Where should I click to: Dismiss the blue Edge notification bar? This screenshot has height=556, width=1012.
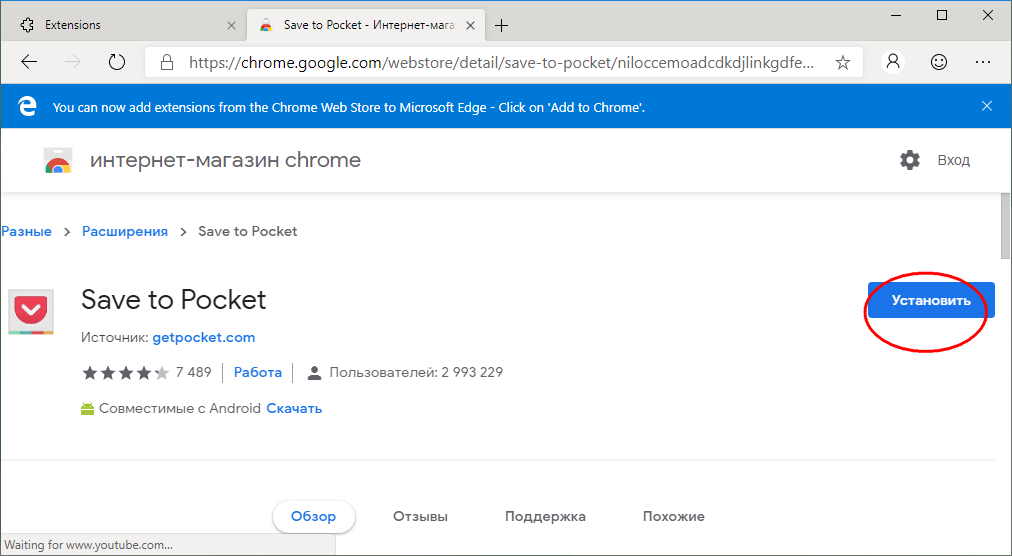pyautogui.click(x=987, y=106)
